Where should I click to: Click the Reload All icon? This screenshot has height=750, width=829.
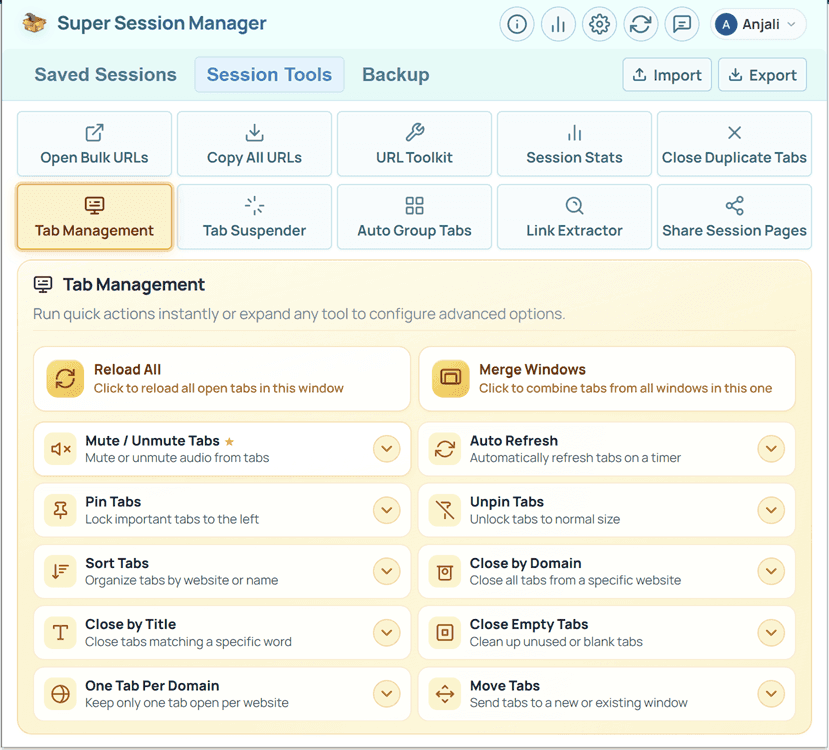point(65,378)
